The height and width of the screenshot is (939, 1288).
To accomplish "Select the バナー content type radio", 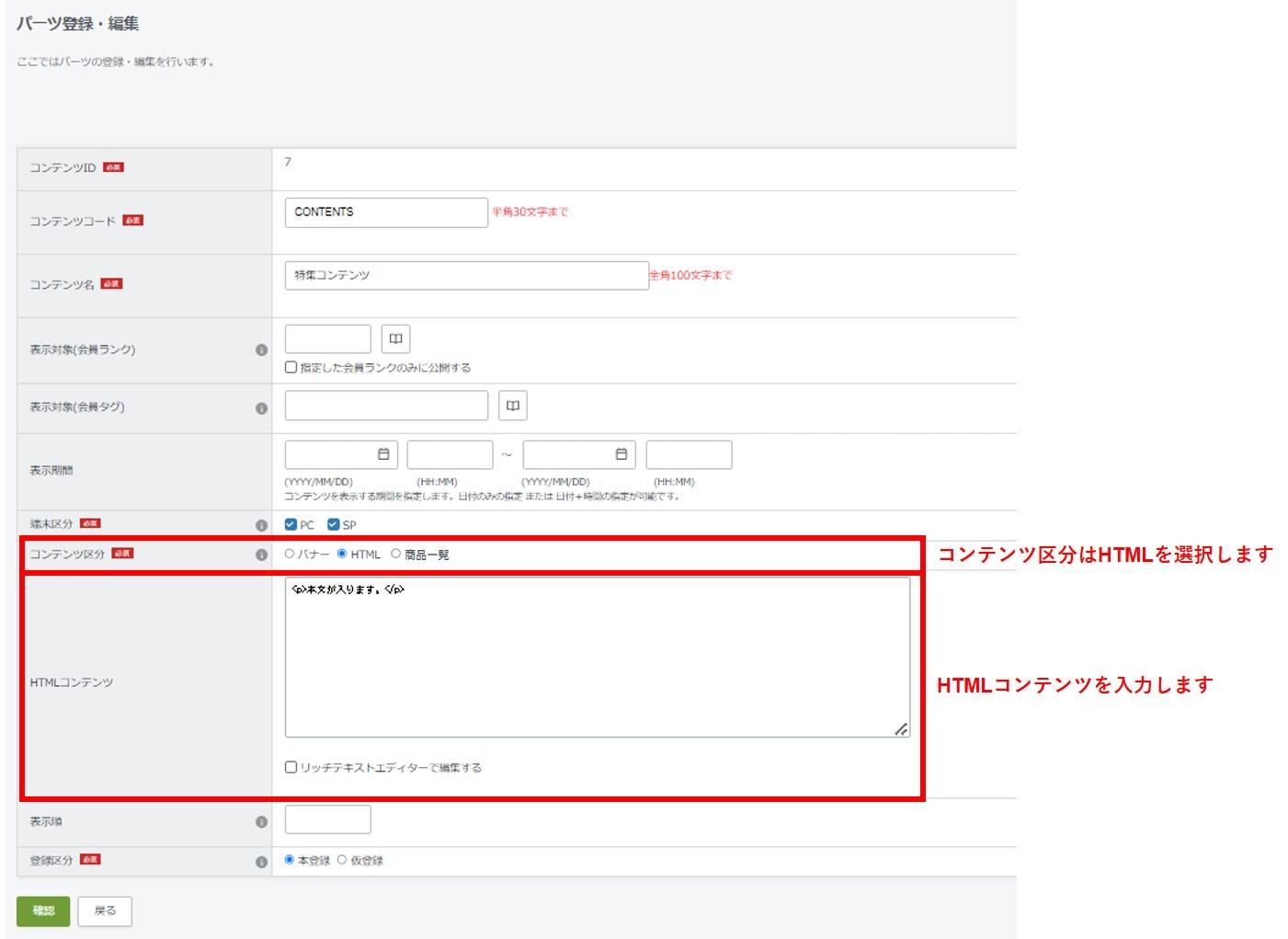I will tap(290, 554).
